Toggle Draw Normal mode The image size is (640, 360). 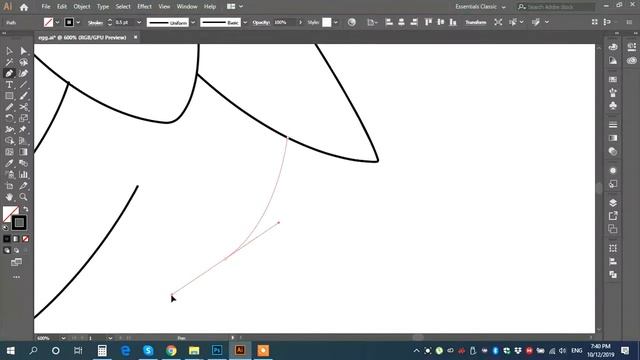point(7,250)
